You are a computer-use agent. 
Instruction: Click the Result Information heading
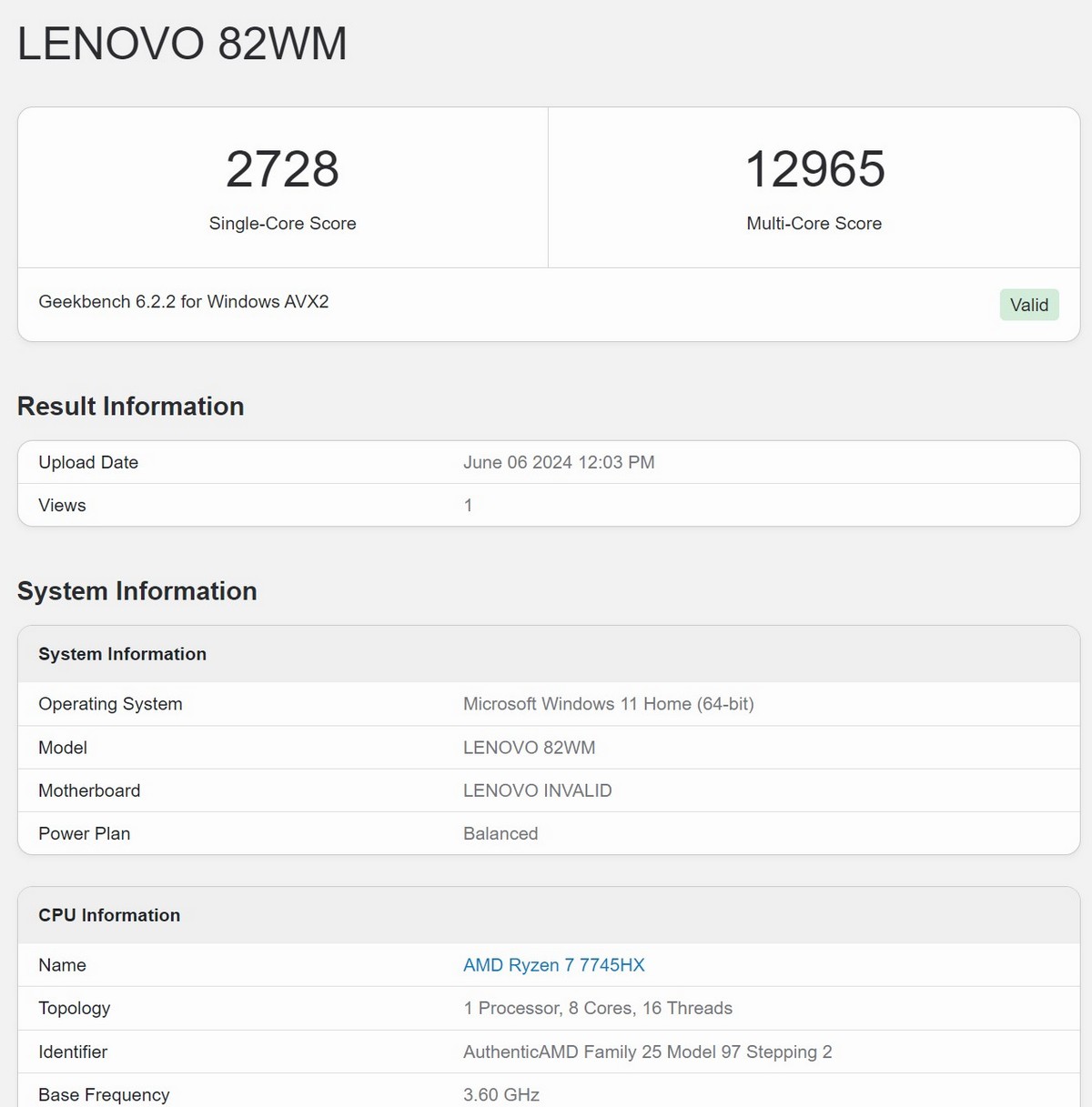click(130, 407)
